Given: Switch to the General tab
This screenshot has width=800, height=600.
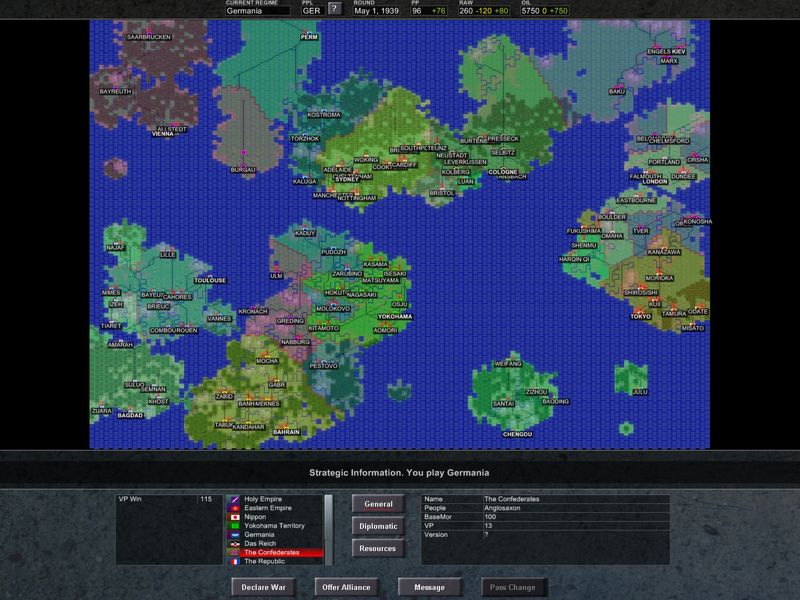Looking at the screenshot, I should 378,504.
